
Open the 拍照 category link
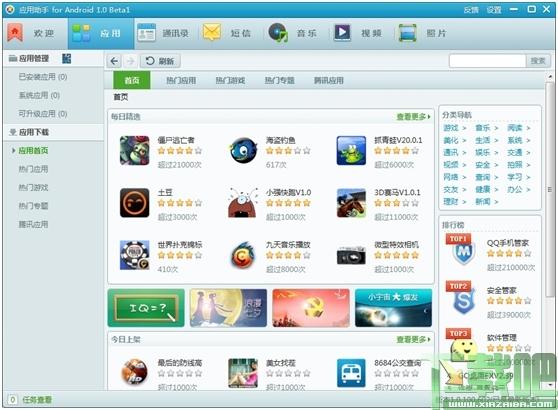[x=515, y=165]
